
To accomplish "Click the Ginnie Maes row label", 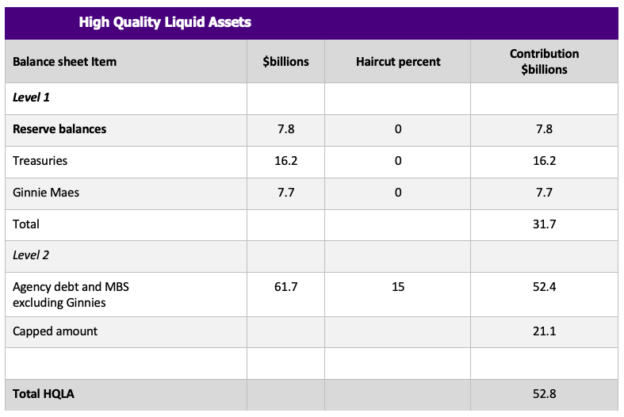I will click(x=48, y=193).
